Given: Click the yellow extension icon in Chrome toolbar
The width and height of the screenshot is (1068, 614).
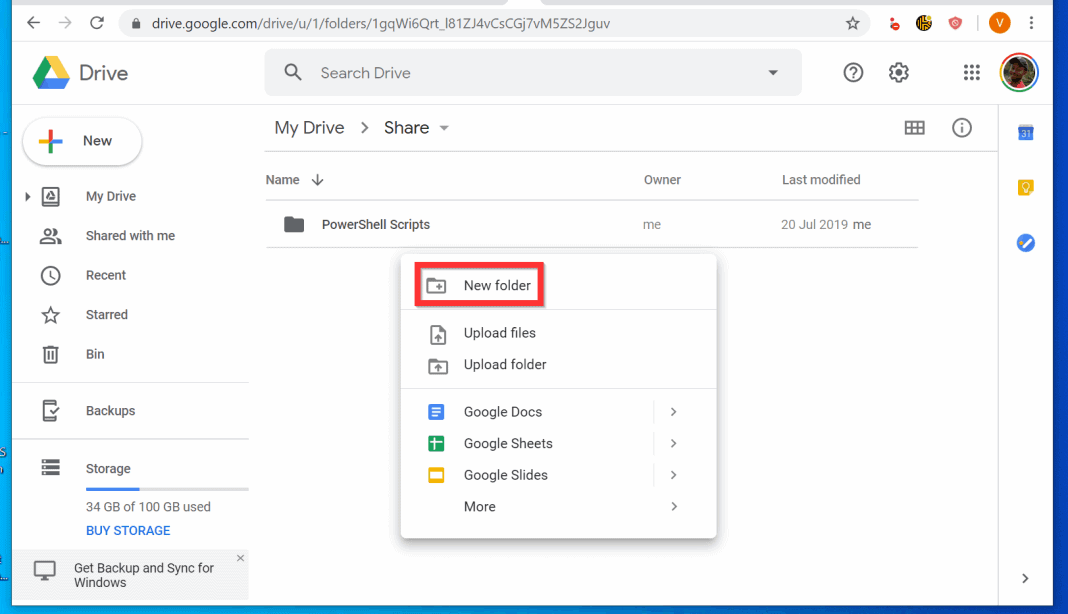Looking at the screenshot, I should (924, 23).
